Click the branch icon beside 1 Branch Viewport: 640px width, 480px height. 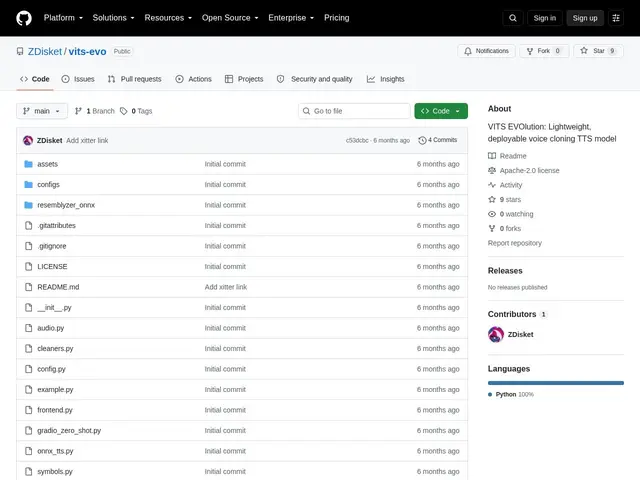tap(78, 111)
